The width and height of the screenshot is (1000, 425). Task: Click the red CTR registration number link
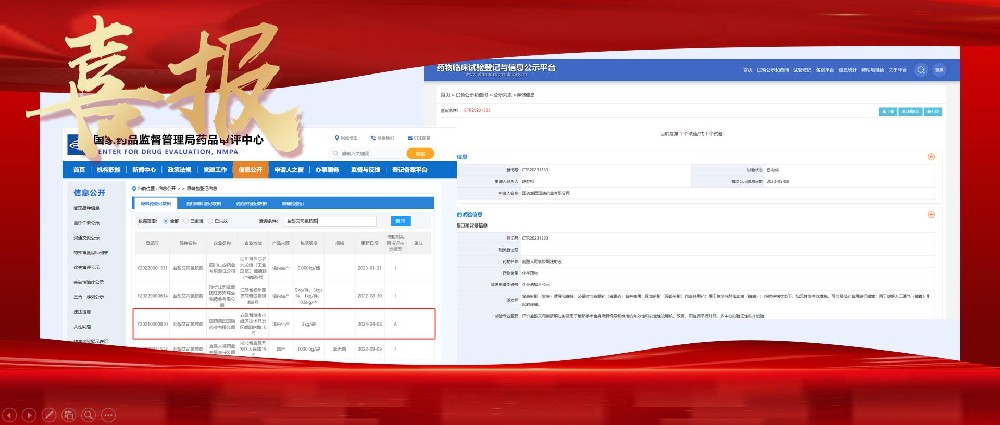pyautogui.click(x=477, y=110)
